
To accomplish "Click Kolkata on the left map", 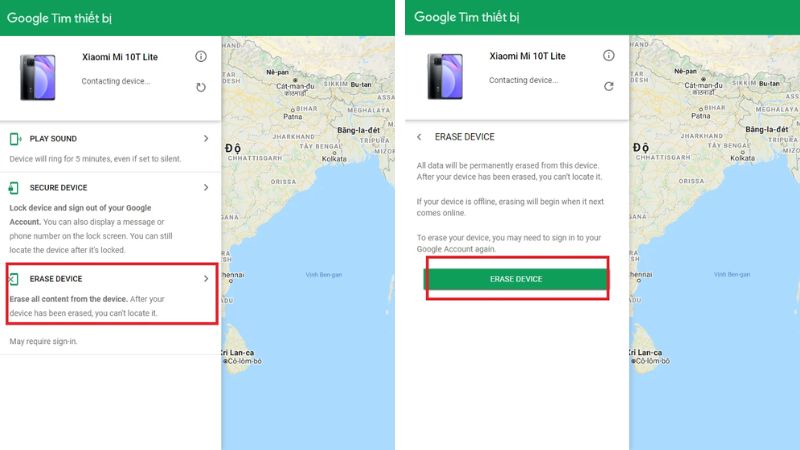I will click(x=334, y=159).
